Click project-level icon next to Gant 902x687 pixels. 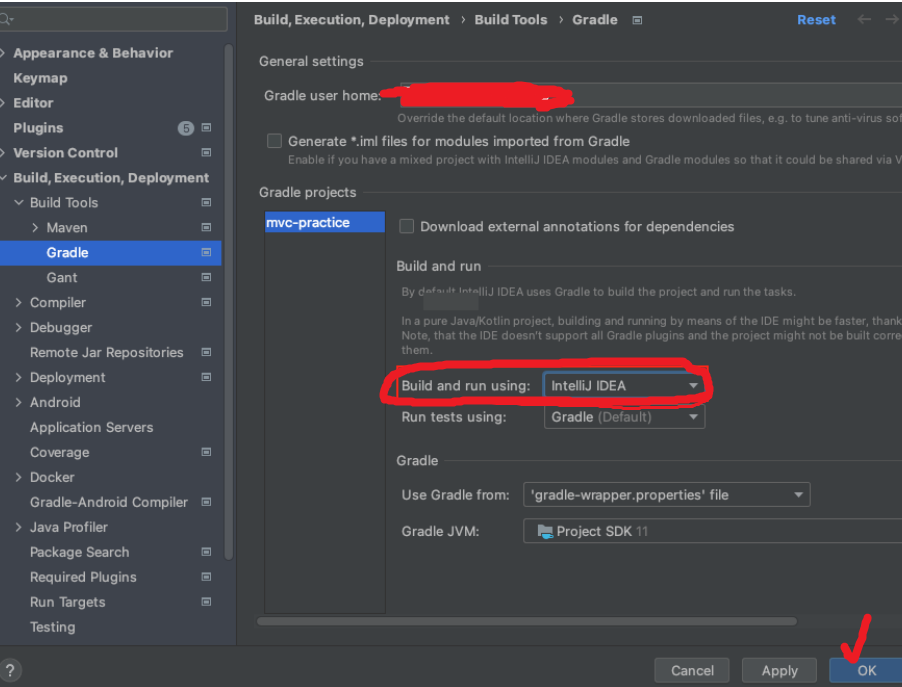click(207, 277)
